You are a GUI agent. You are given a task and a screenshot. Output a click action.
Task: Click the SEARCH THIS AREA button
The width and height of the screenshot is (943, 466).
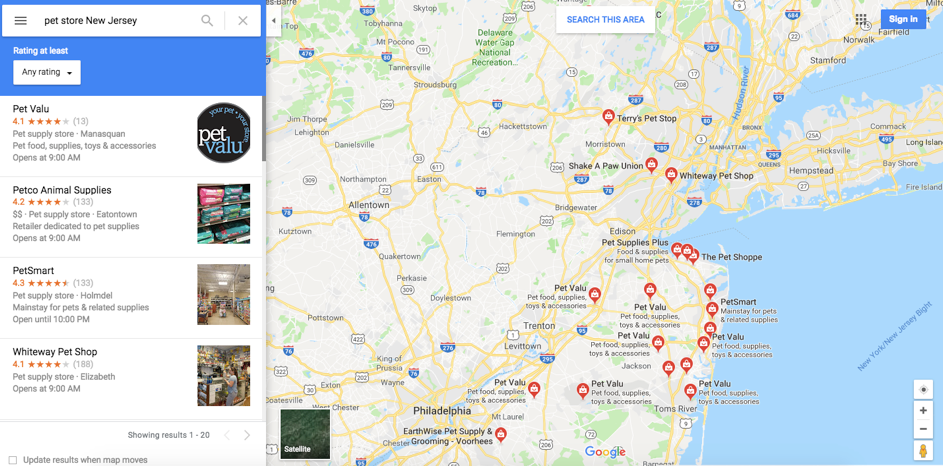pyautogui.click(x=606, y=20)
